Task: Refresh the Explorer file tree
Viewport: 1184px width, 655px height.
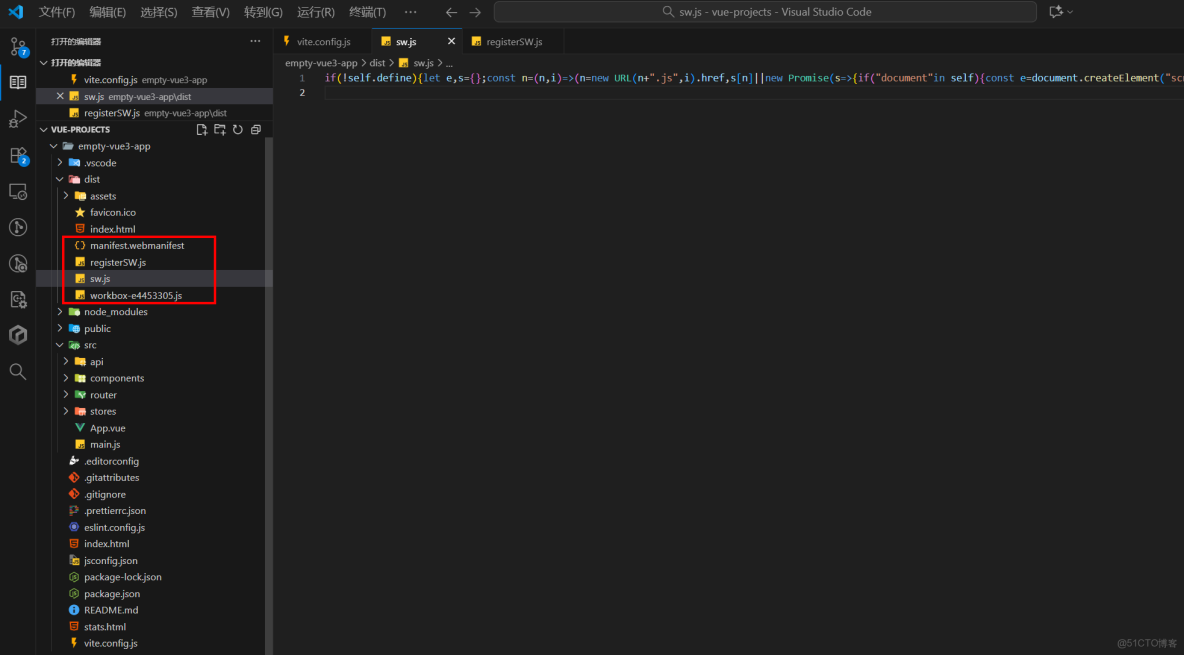Action: click(x=237, y=129)
